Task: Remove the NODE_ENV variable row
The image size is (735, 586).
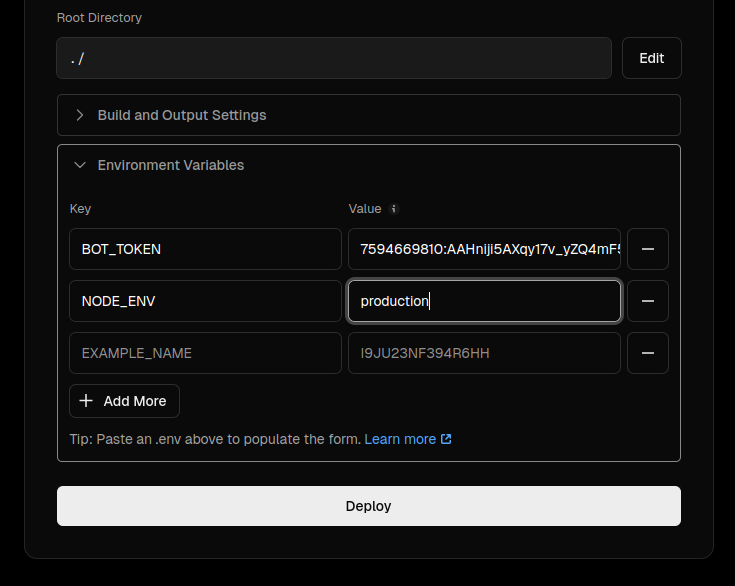Action: [x=648, y=301]
